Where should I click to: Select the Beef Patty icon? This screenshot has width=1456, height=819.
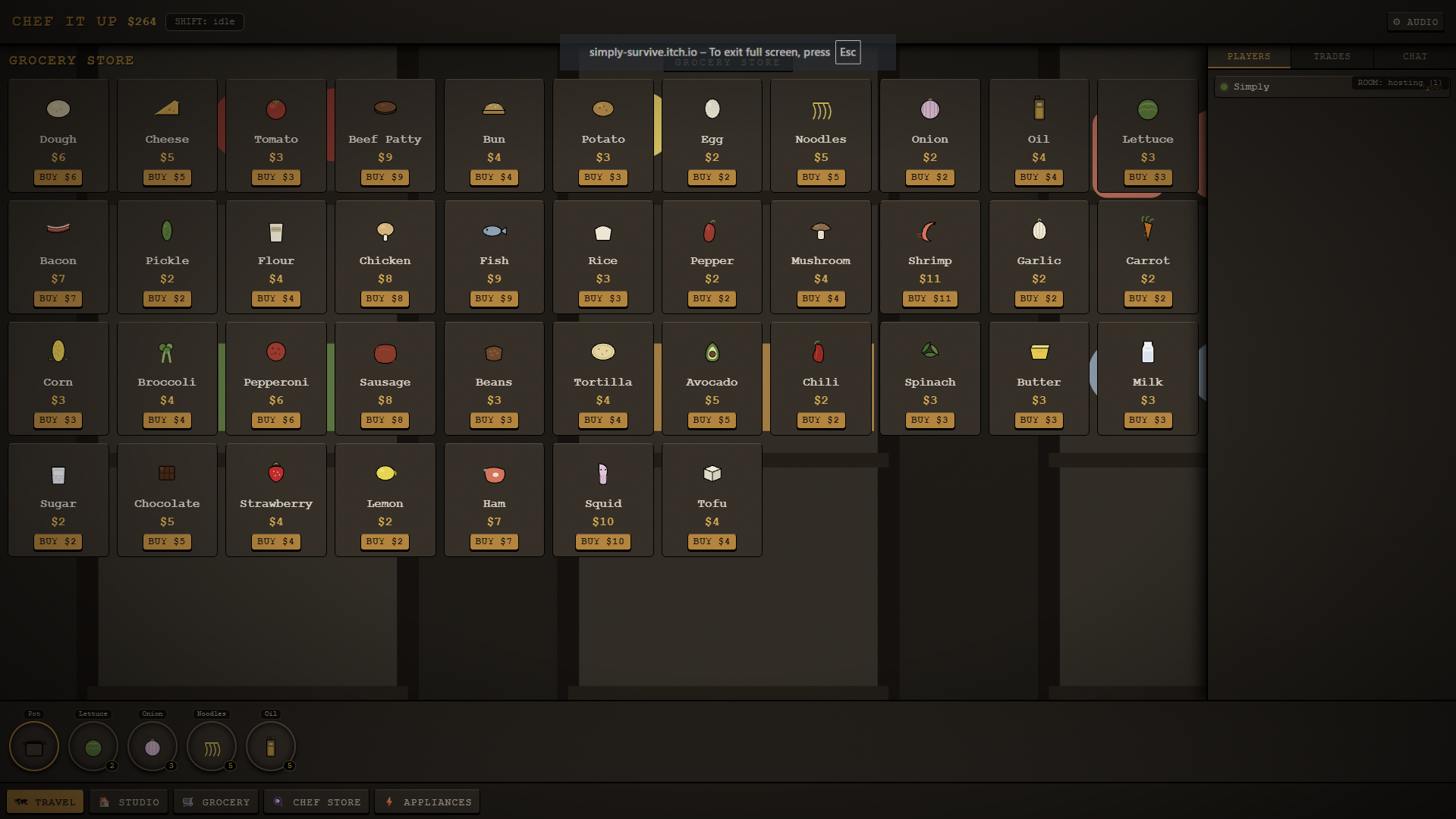pos(385,108)
